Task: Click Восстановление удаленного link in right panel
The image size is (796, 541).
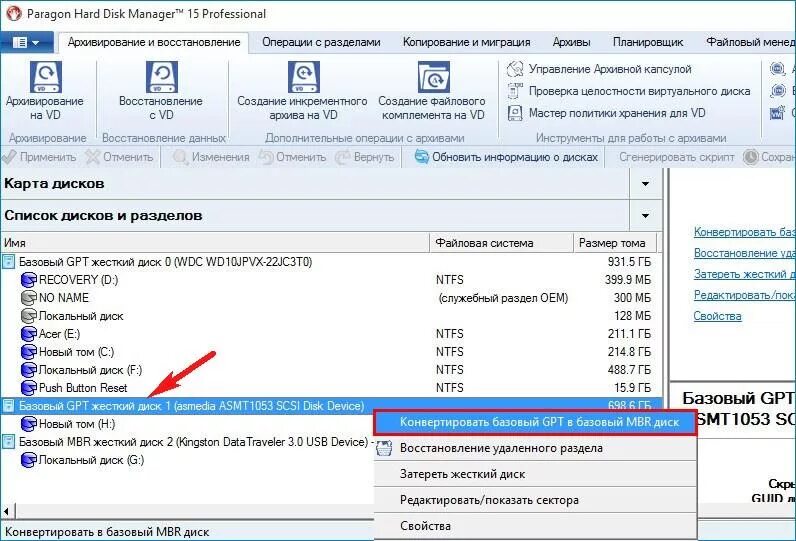Action: [744, 253]
